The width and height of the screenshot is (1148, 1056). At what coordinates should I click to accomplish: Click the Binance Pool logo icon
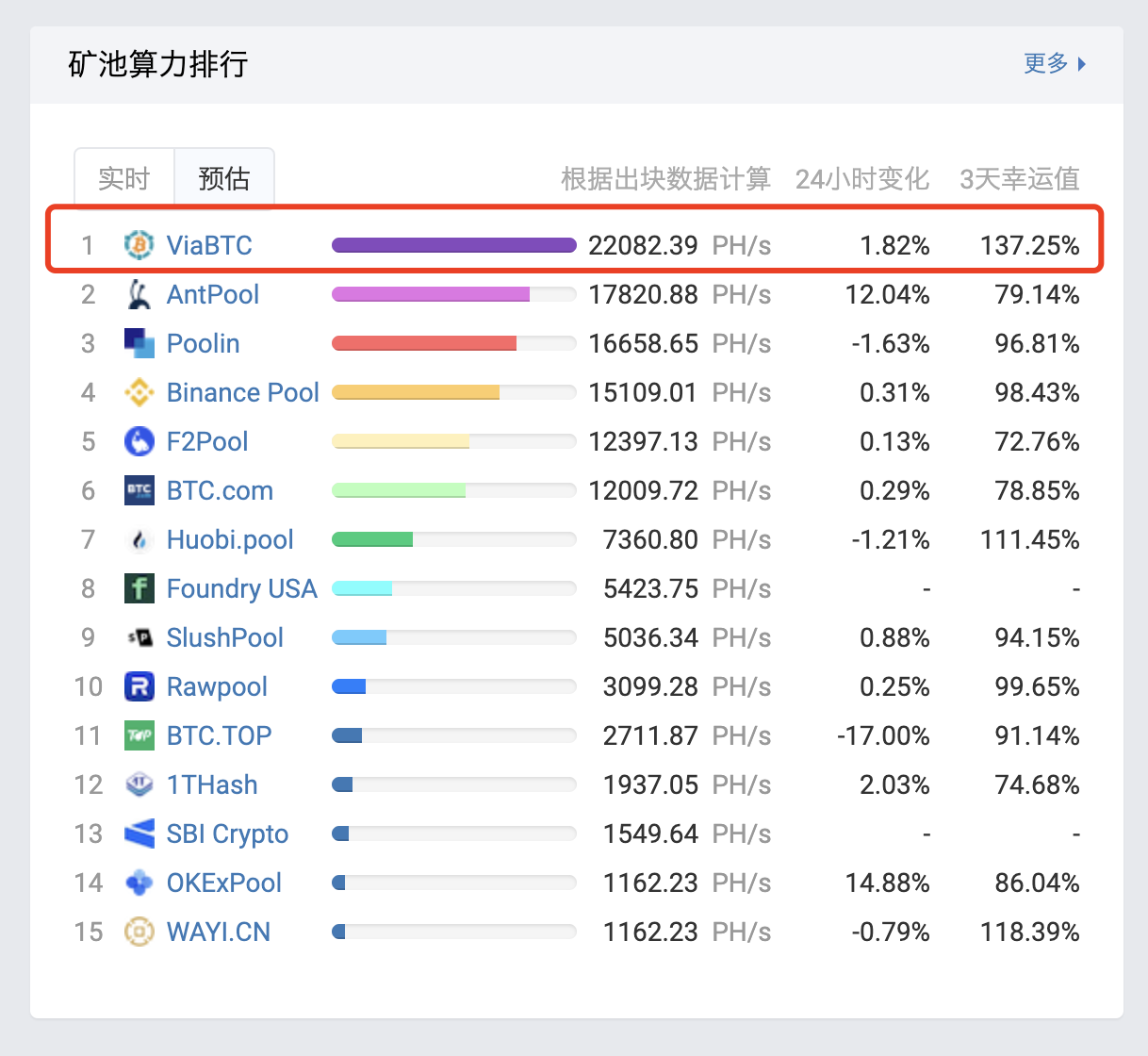(139, 392)
